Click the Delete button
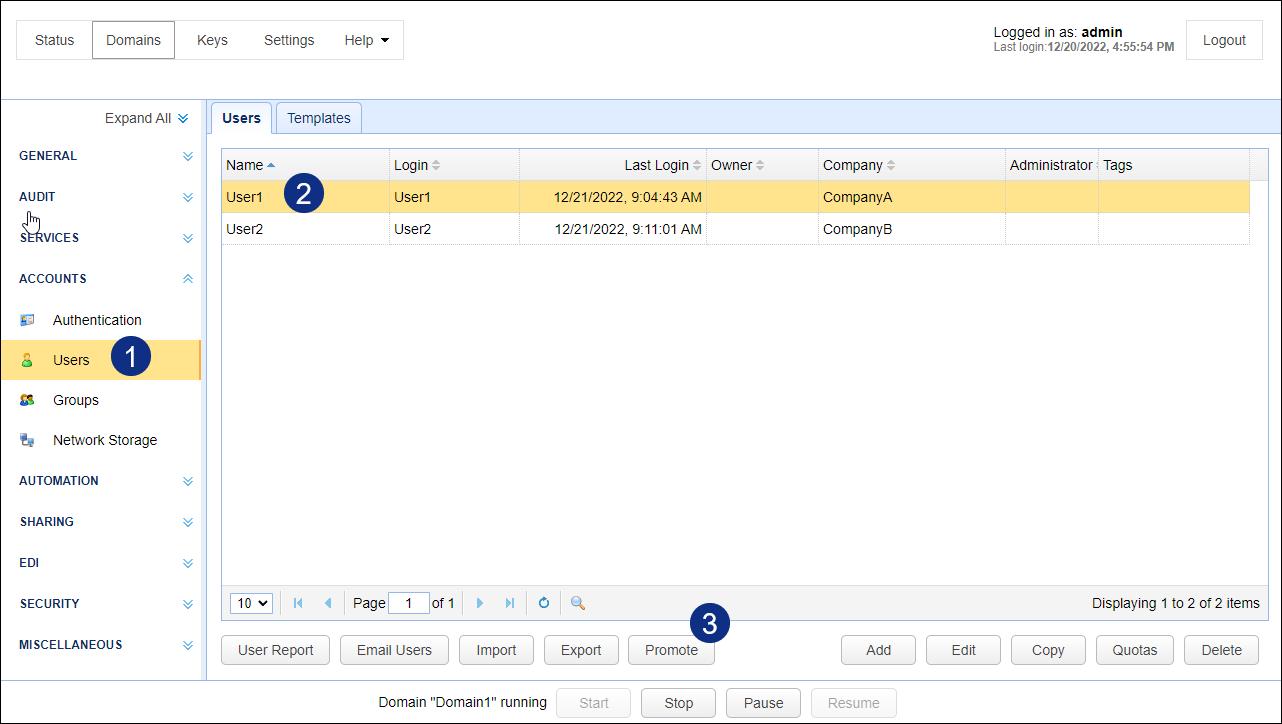This screenshot has width=1282, height=724. (x=1221, y=650)
